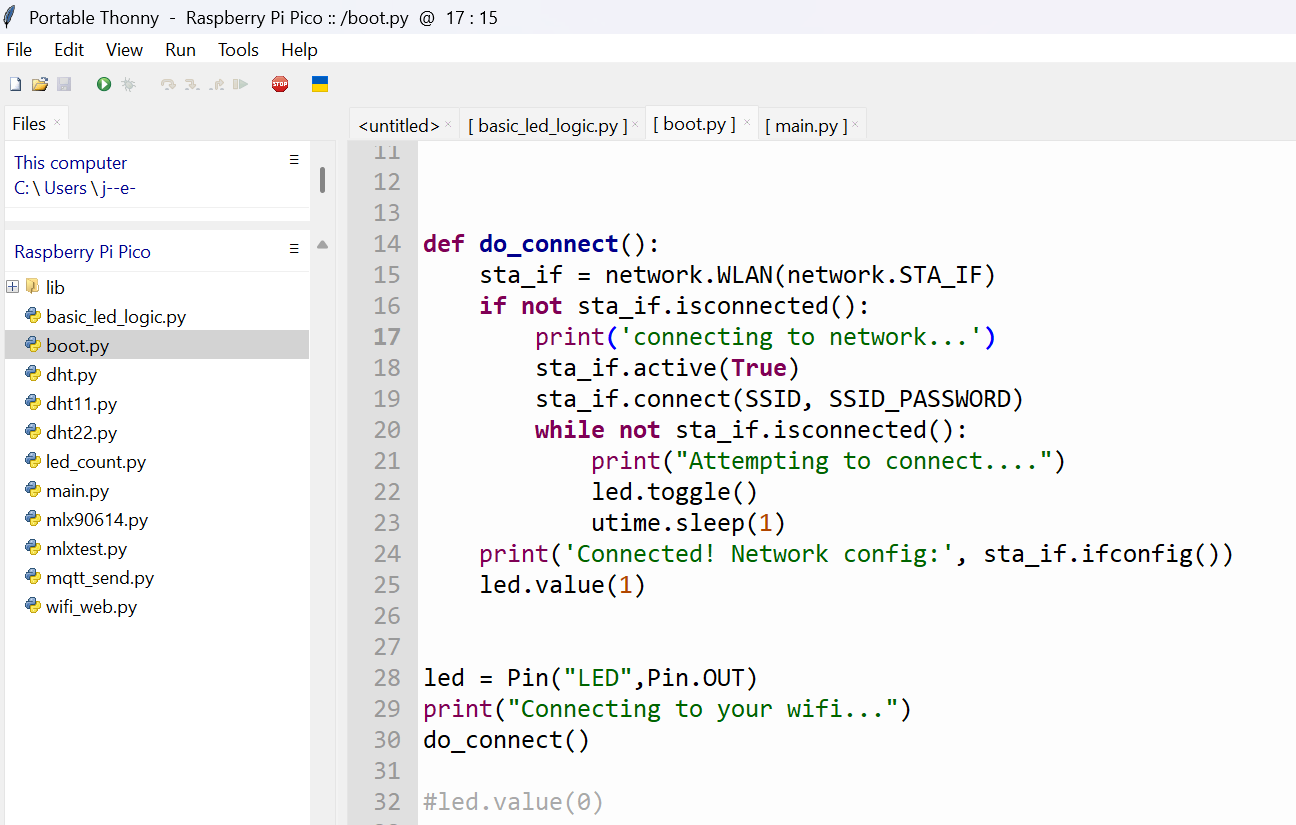Screen dimensions: 1296x825
Task: Open the Edit menu
Action: pyautogui.click(x=69, y=50)
